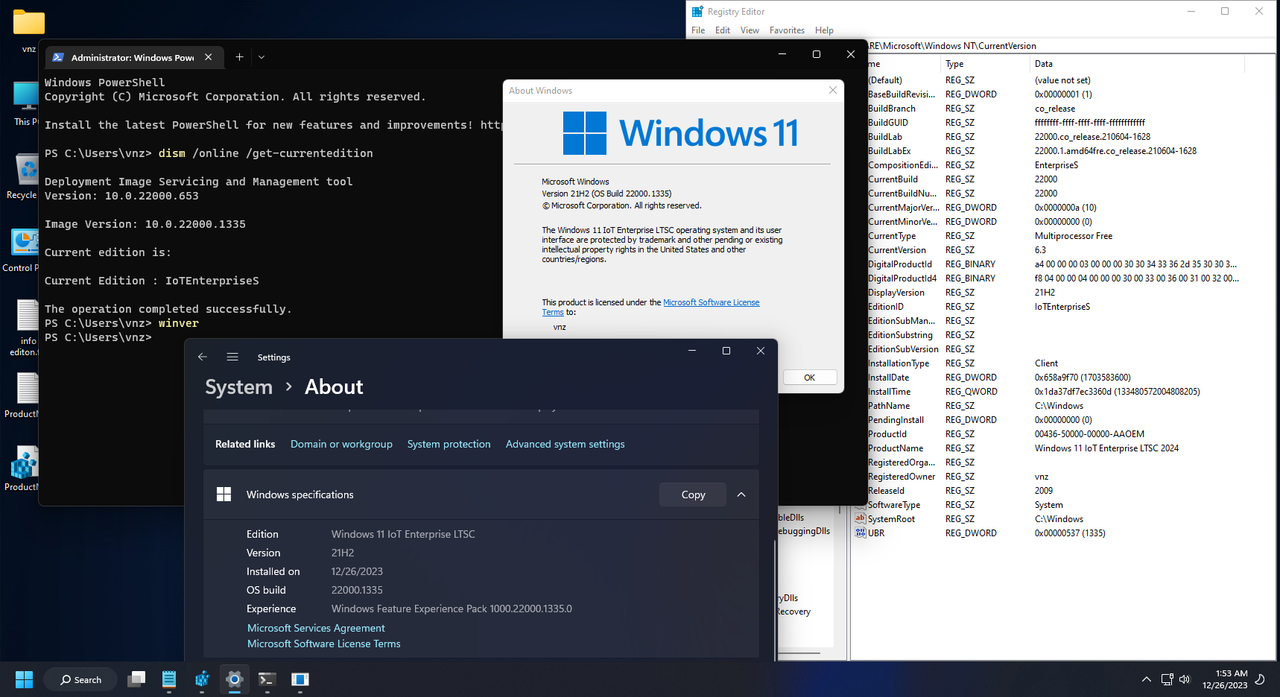Open Settings gear icon on taskbar
The image size is (1280, 697).
(x=234, y=679)
